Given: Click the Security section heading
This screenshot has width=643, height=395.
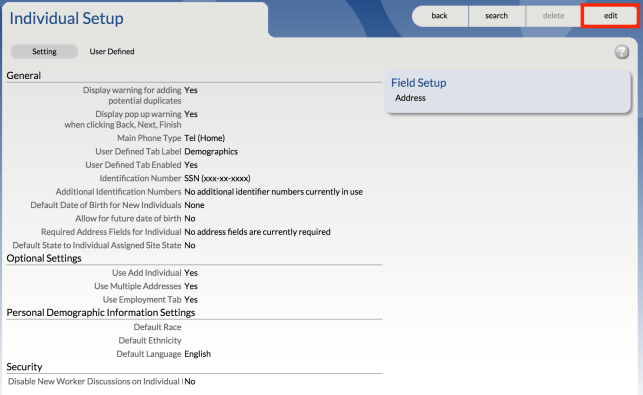Looking at the screenshot, I should (x=24, y=367).
